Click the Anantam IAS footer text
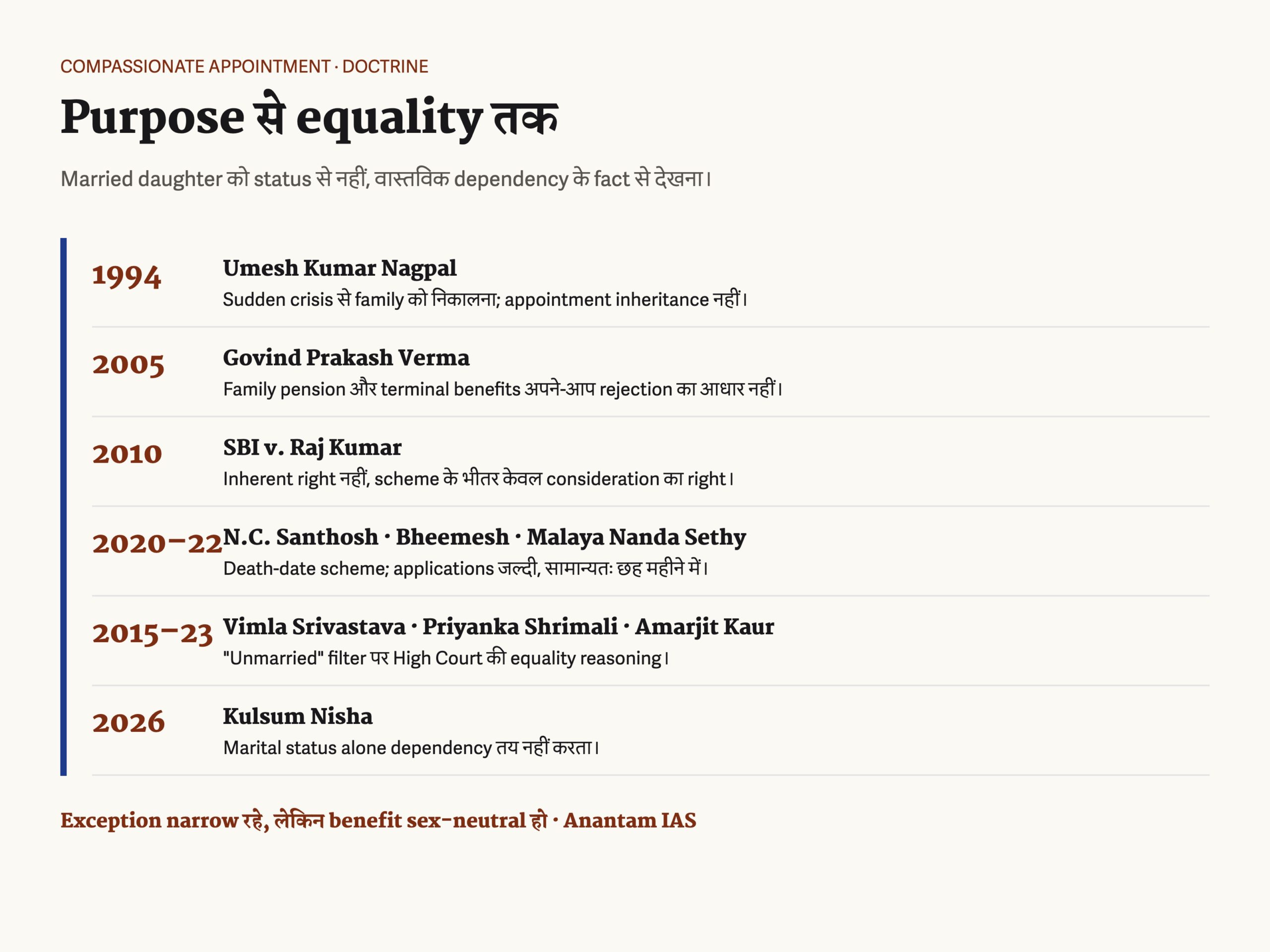The image size is (1270, 952). pyautogui.click(x=630, y=821)
